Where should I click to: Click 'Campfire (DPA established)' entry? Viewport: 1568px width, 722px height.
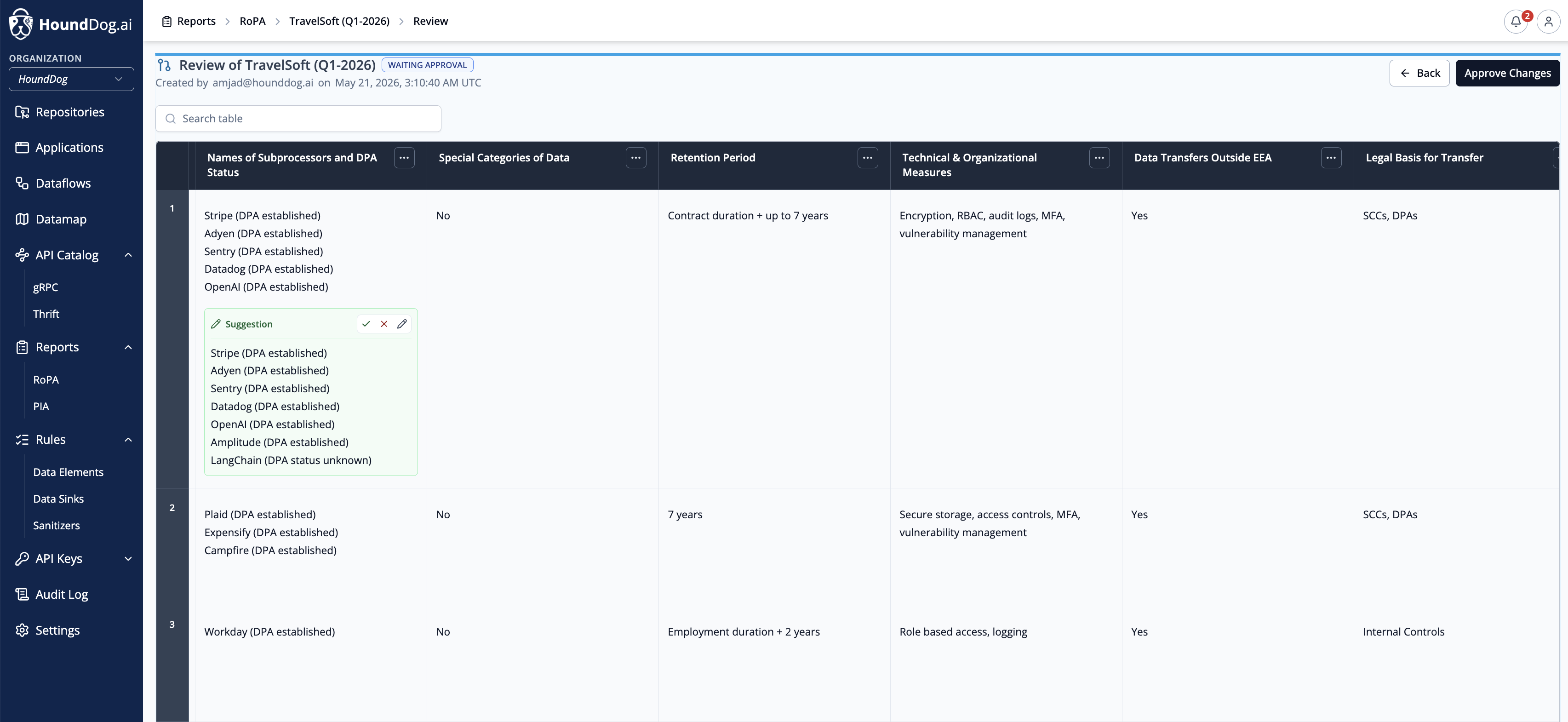[x=270, y=550]
